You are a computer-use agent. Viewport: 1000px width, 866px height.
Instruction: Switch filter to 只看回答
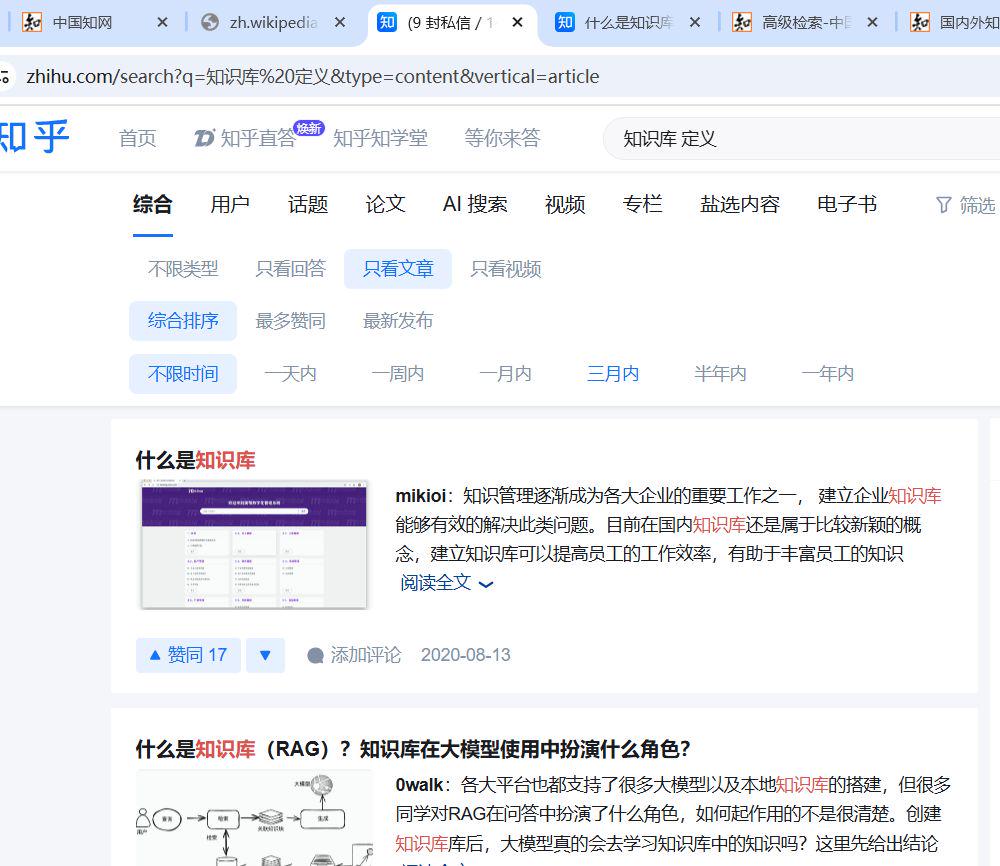point(290,268)
